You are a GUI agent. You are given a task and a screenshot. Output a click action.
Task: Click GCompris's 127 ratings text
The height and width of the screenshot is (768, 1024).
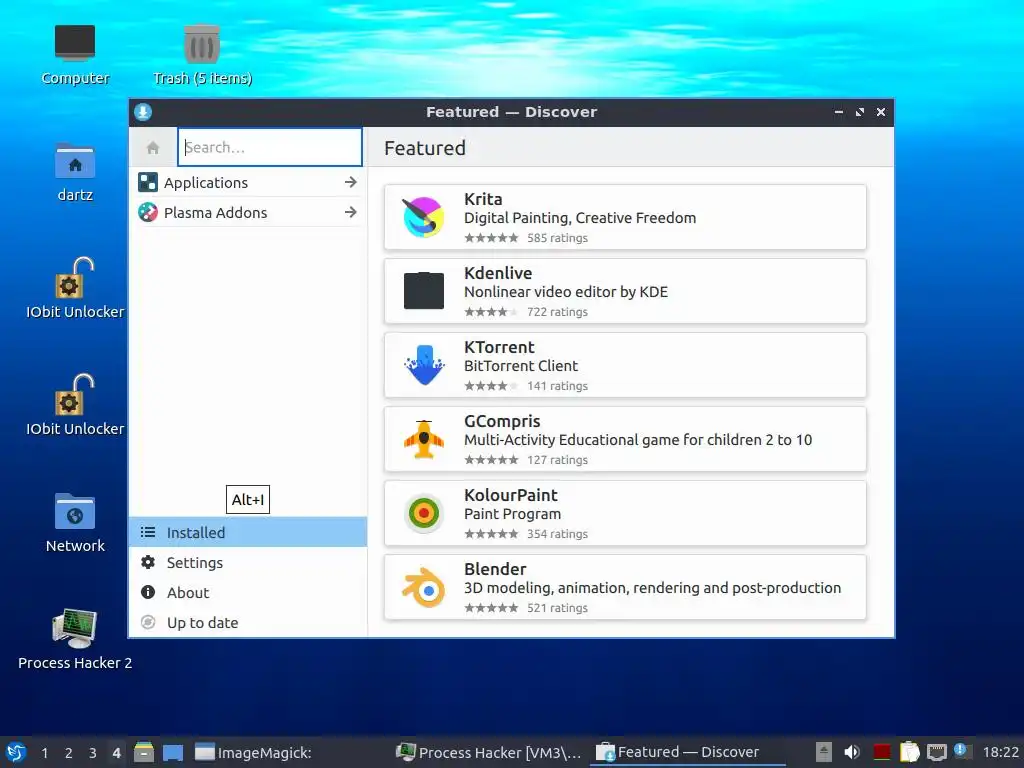click(558, 460)
